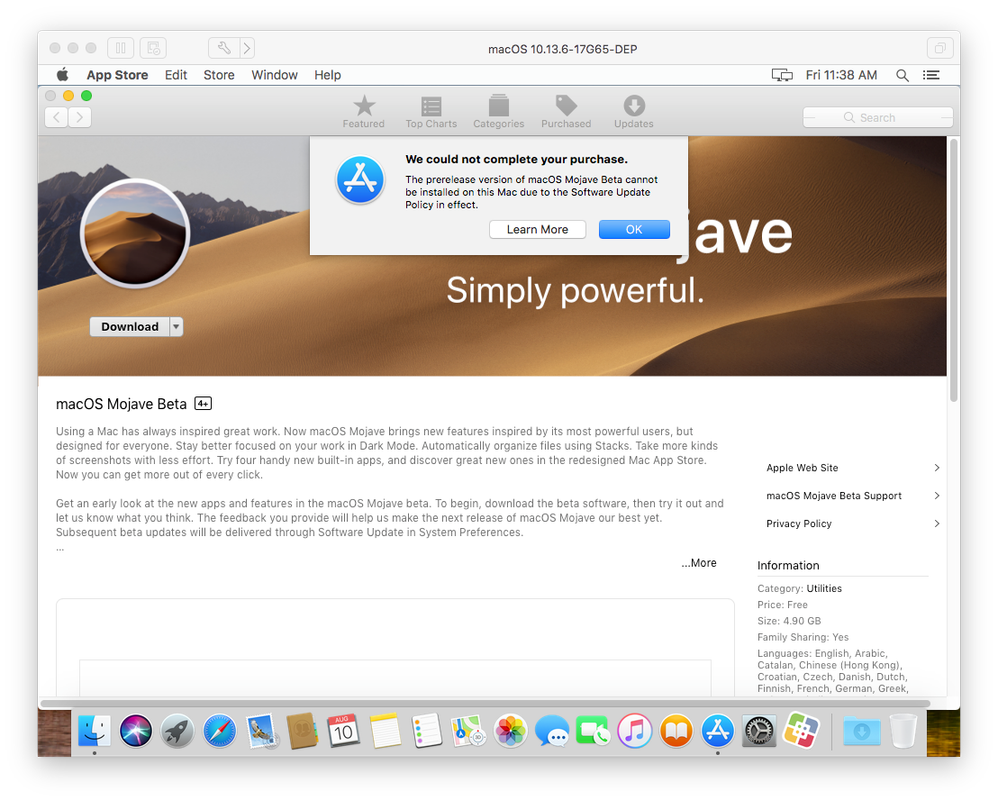Click the 4+ age rating badge

coord(203,404)
